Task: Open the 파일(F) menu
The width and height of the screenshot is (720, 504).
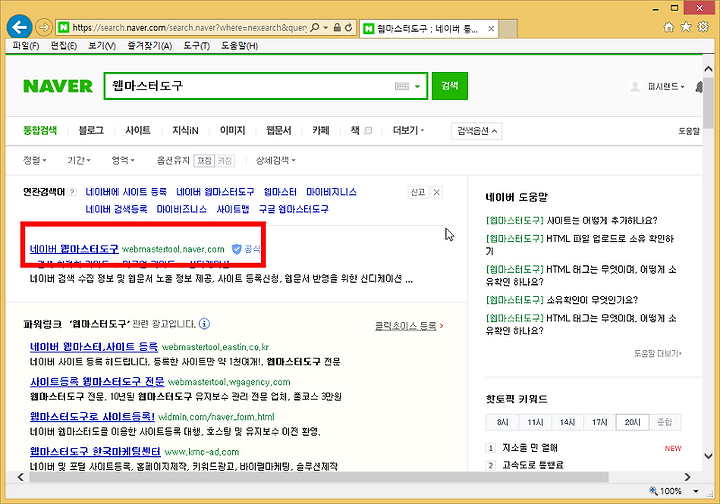Action: tap(26, 46)
